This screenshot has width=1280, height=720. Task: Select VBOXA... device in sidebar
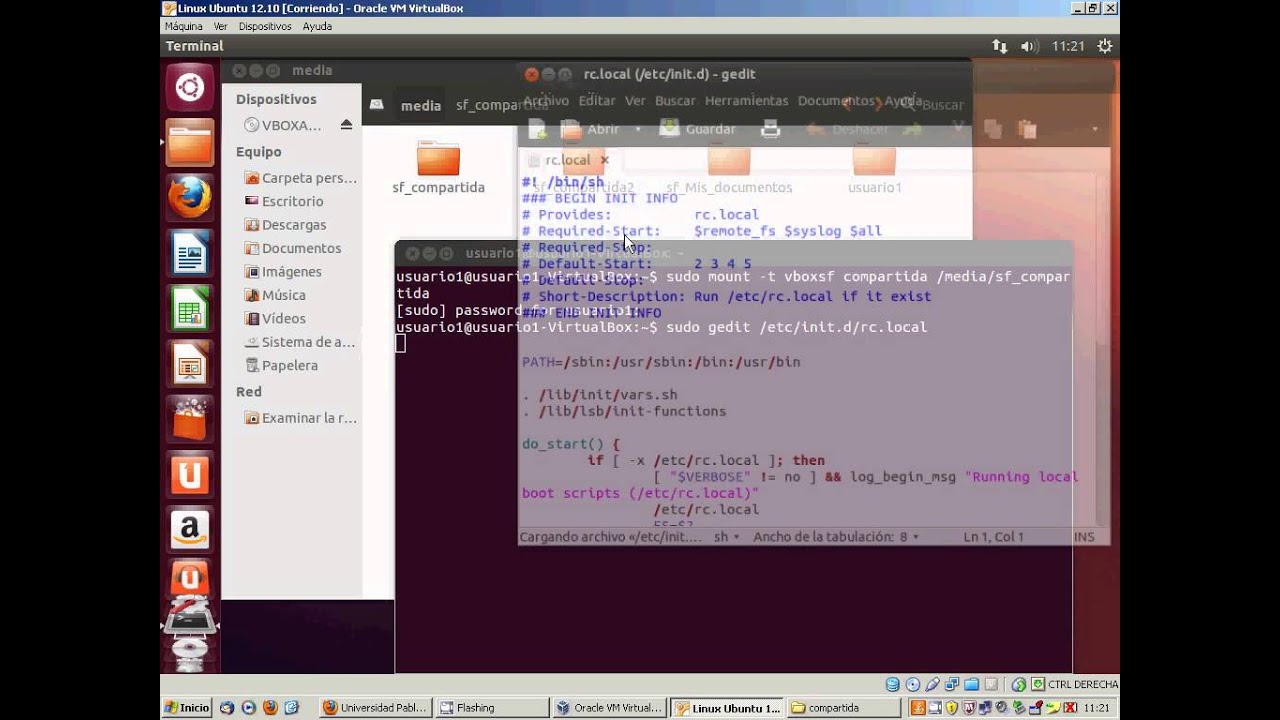[x=284, y=125]
